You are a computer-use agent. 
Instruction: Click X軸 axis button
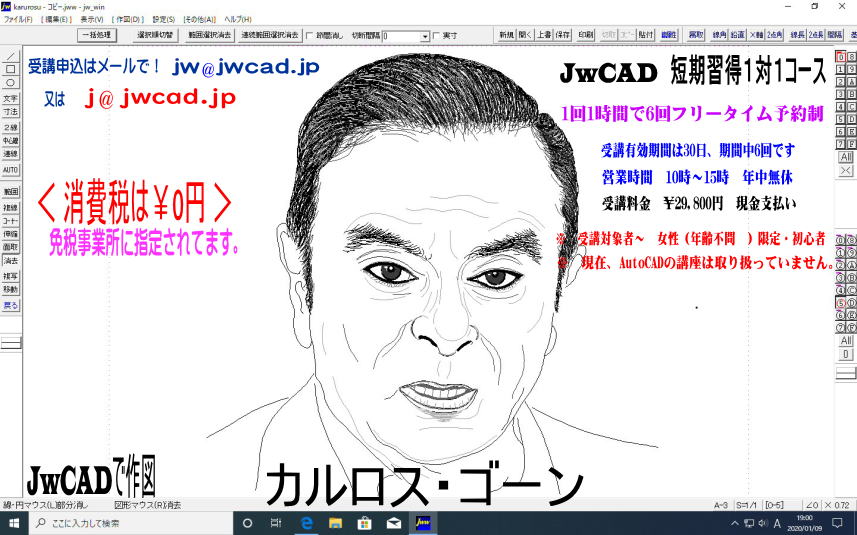[x=756, y=35]
